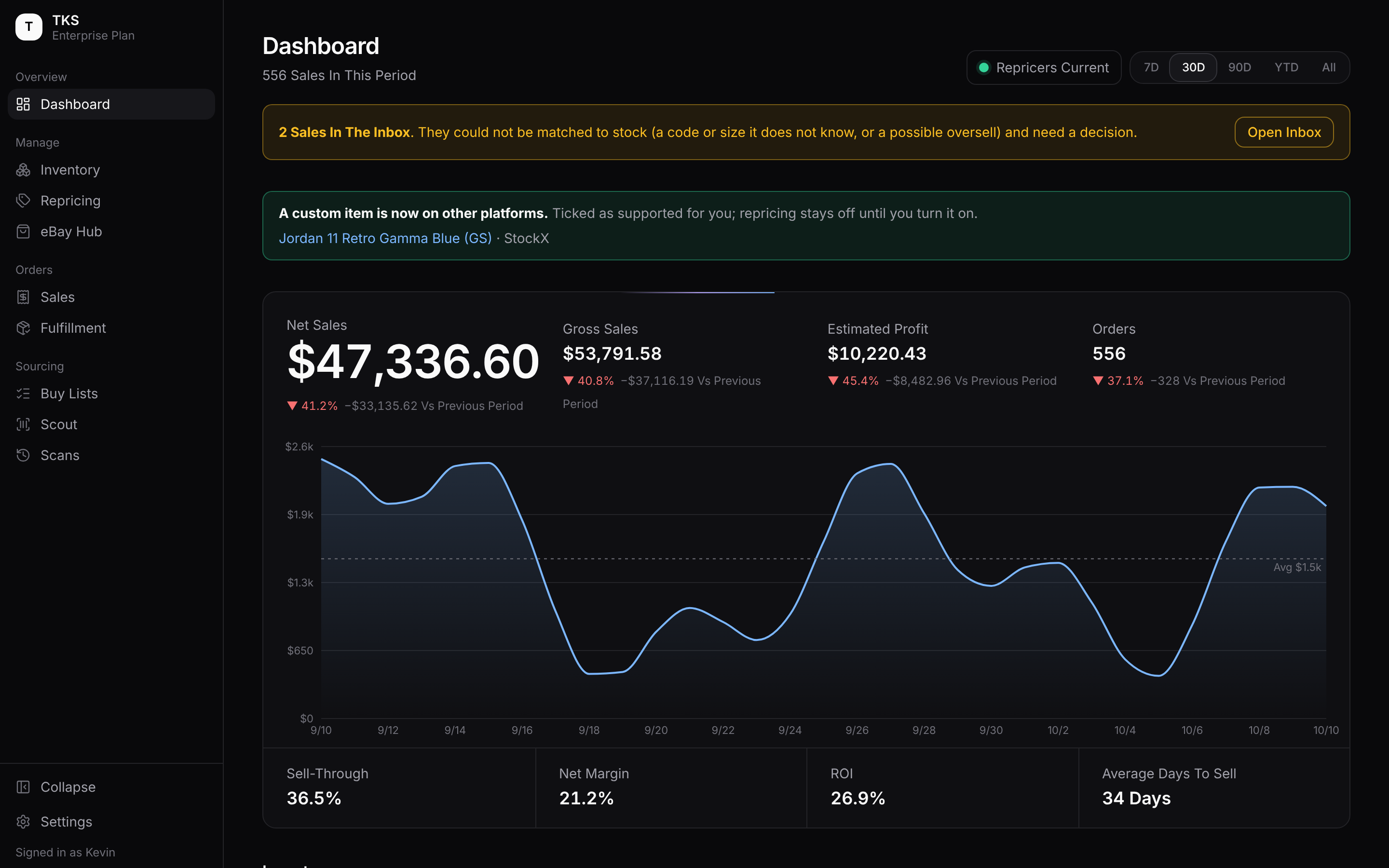Switch to the YTD time range

point(1286,68)
